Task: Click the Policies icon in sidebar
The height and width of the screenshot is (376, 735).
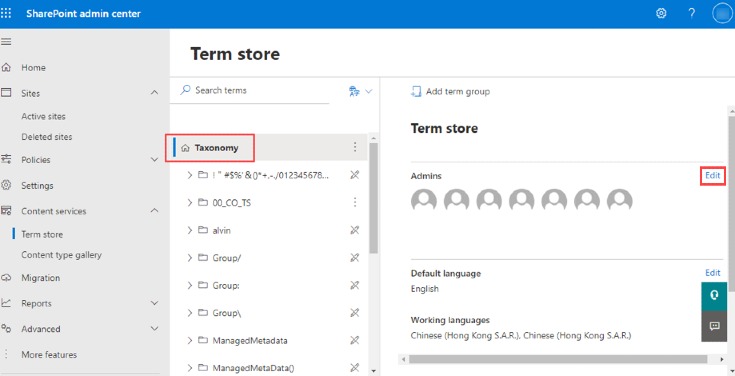Action: coord(6,159)
